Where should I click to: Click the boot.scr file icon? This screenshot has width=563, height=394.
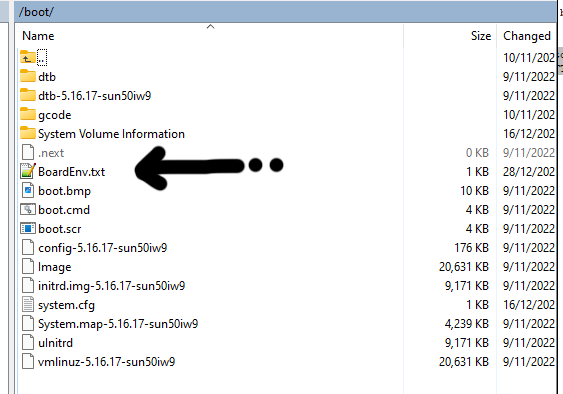point(28,228)
